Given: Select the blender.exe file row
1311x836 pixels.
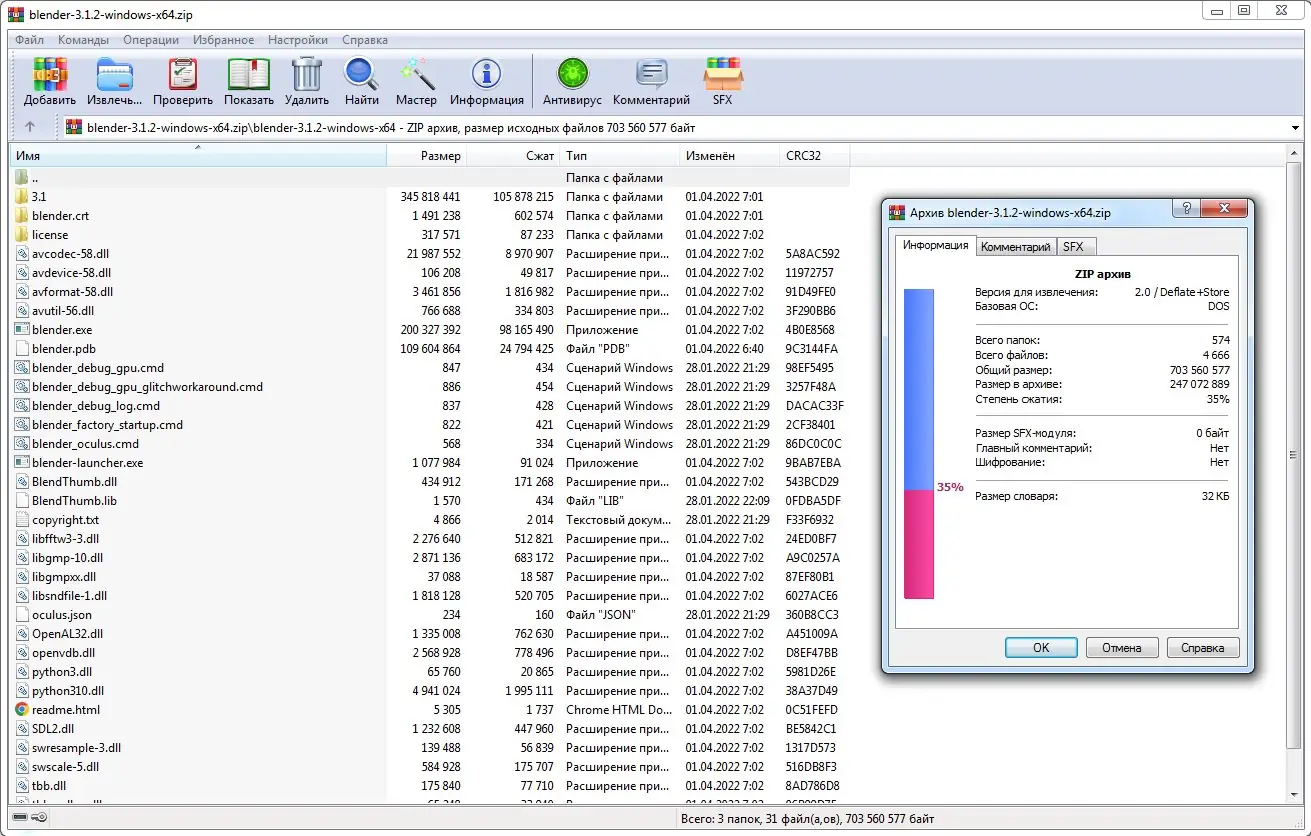Looking at the screenshot, I should click(62, 330).
